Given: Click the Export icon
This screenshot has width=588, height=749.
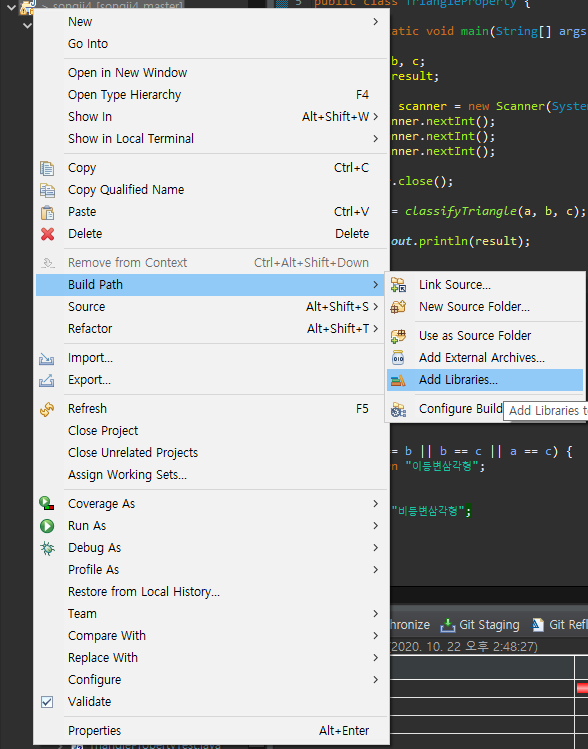Looking at the screenshot, I should pos(46,380).
